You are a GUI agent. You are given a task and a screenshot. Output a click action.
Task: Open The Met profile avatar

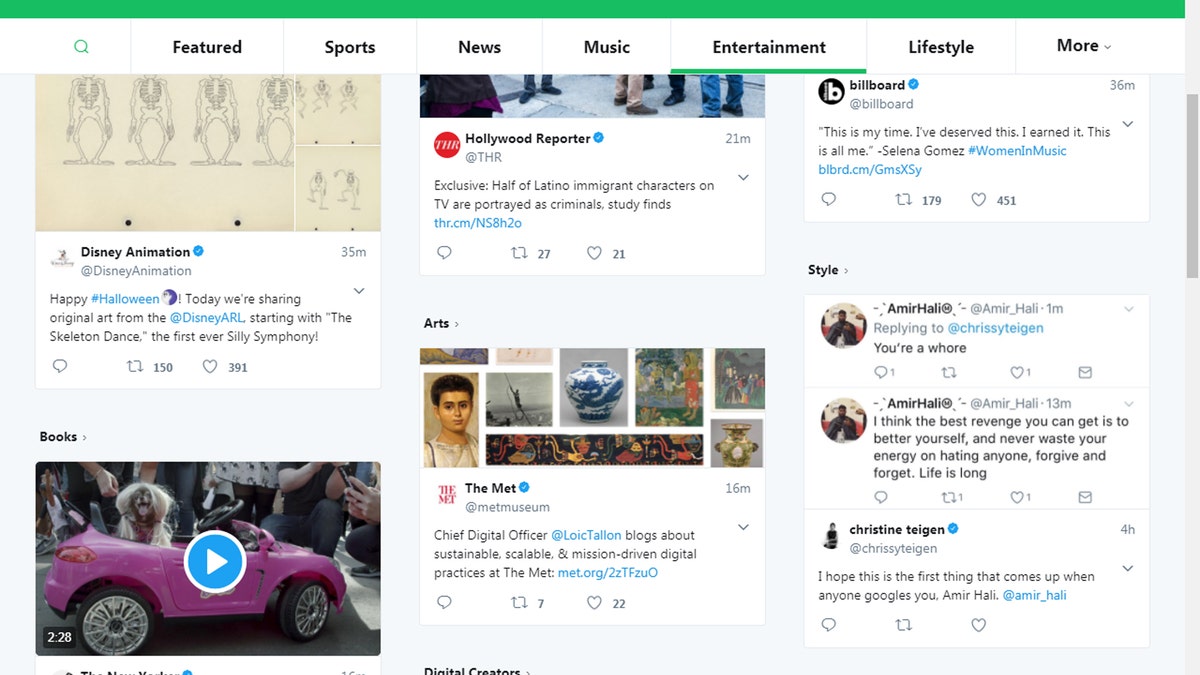[x=446, y=496]
